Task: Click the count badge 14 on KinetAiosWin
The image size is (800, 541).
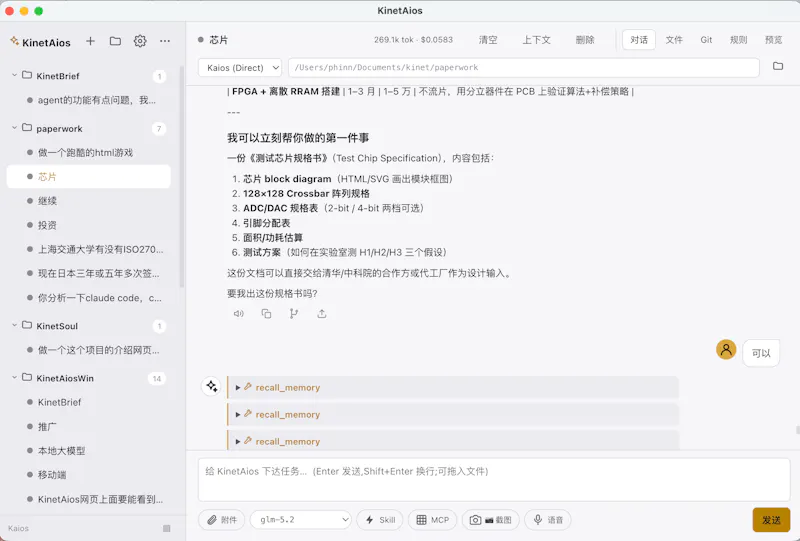Action: coord(157,378)
